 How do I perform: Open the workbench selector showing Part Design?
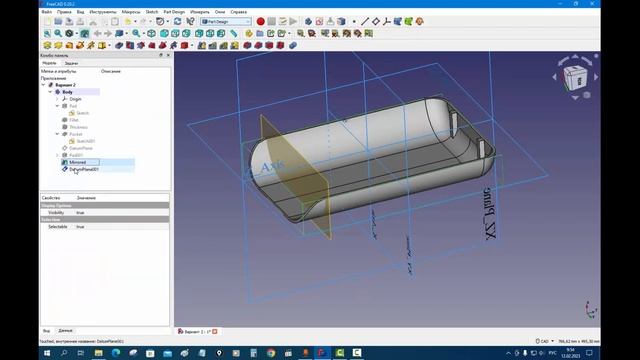tap(226, 22)
